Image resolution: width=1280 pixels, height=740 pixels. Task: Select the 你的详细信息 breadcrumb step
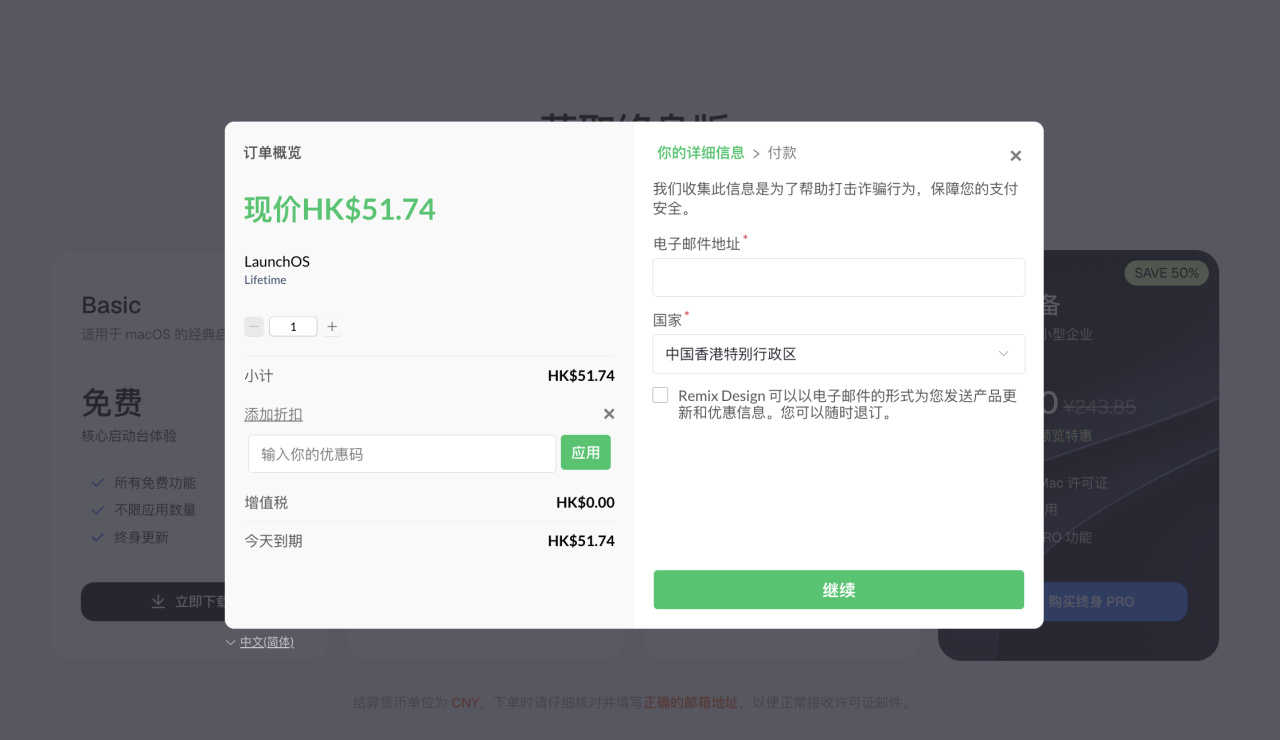coord(701,153)
